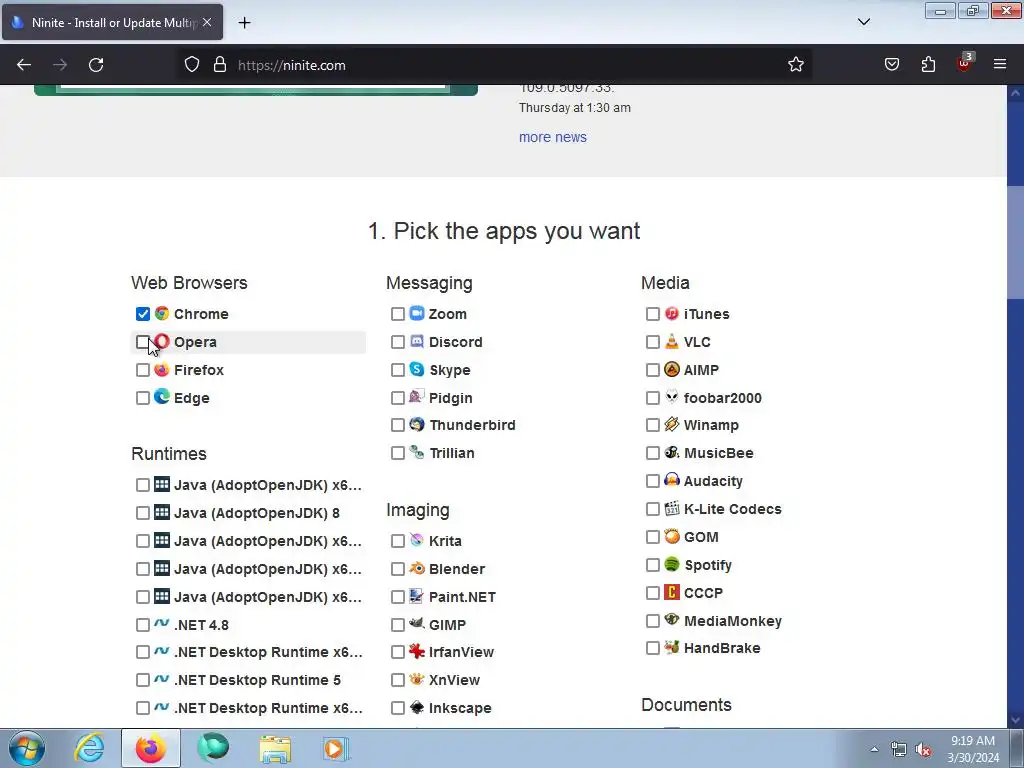The width and height of the screenshot is (1024, 768).
Task: Click the Save to Pocket icon
Action: 891,65
